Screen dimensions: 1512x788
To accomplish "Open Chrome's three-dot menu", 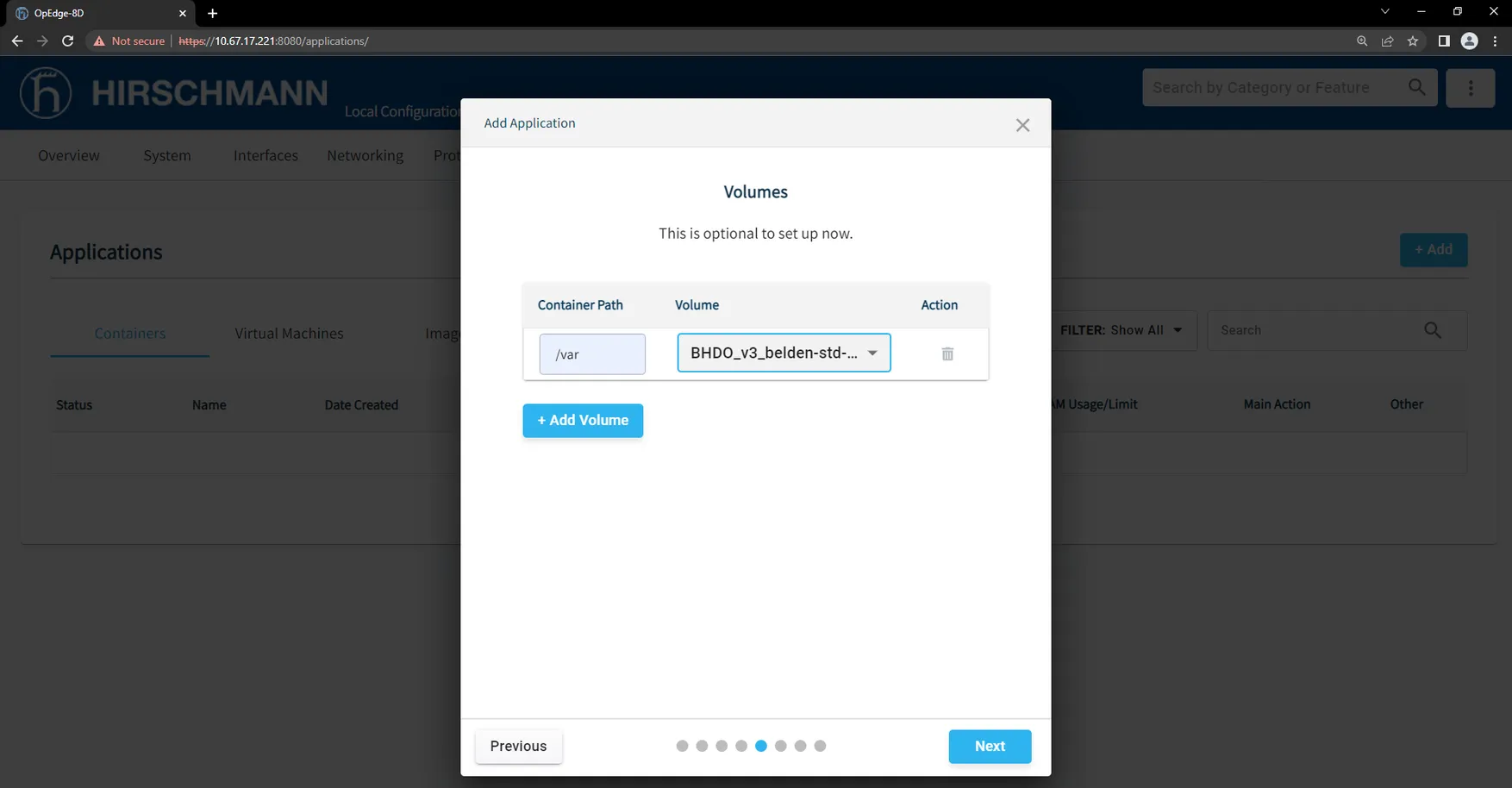I will click(1495, 41).
